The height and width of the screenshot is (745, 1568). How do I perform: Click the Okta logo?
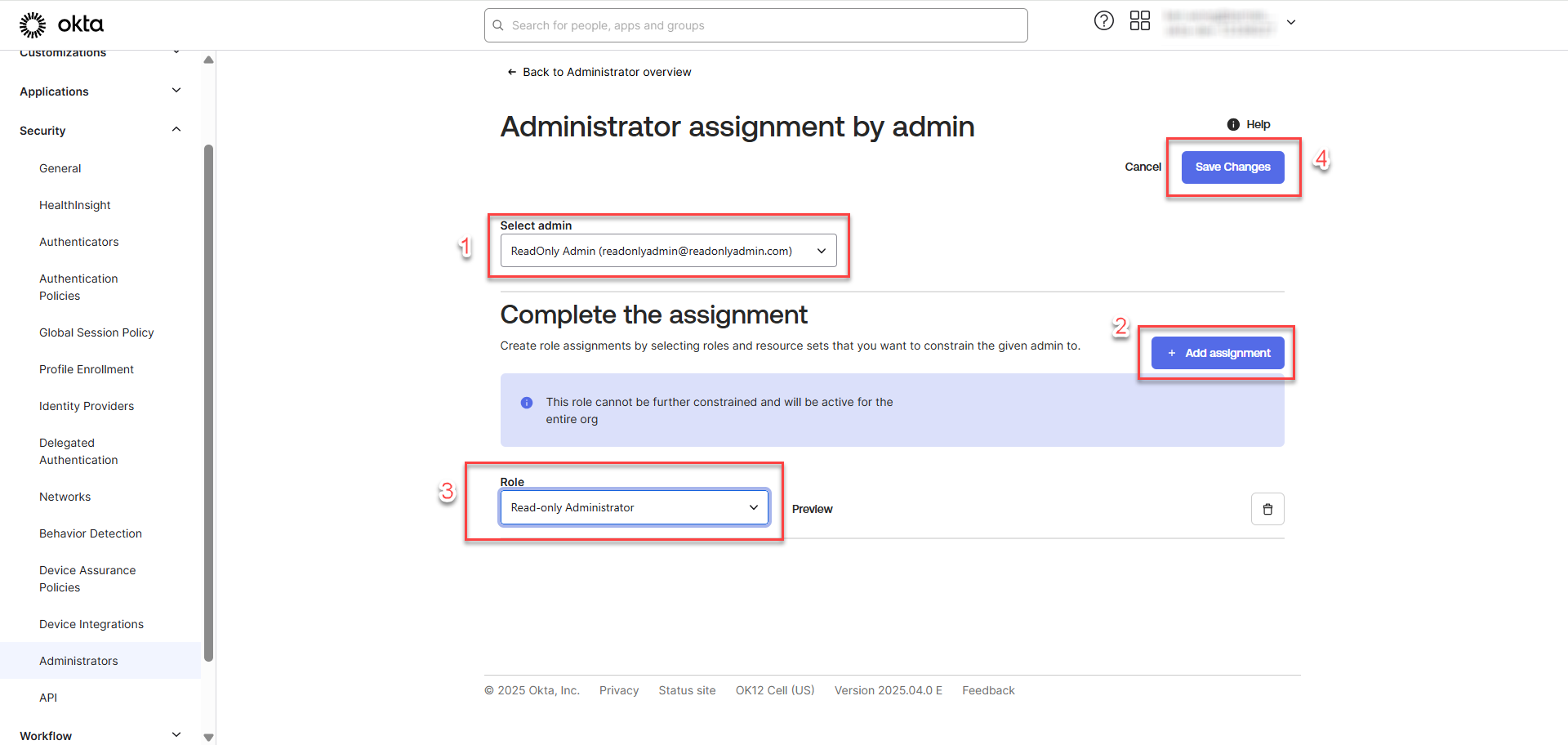(x=62, y=25)
